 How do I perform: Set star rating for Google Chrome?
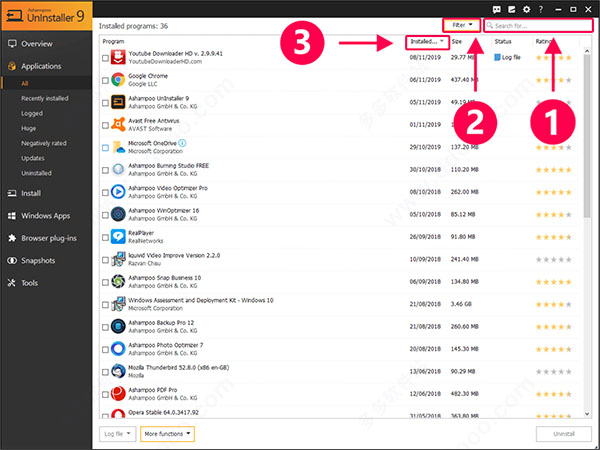pos(554,80)
